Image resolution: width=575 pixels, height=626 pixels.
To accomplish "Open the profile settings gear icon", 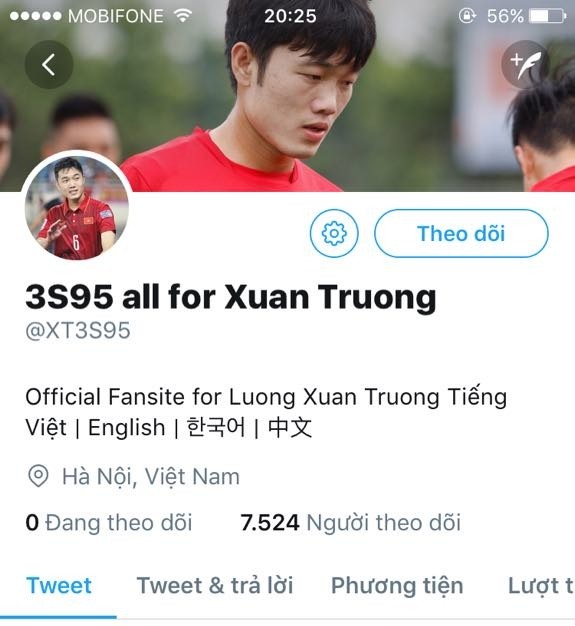I will coord(334,233).
